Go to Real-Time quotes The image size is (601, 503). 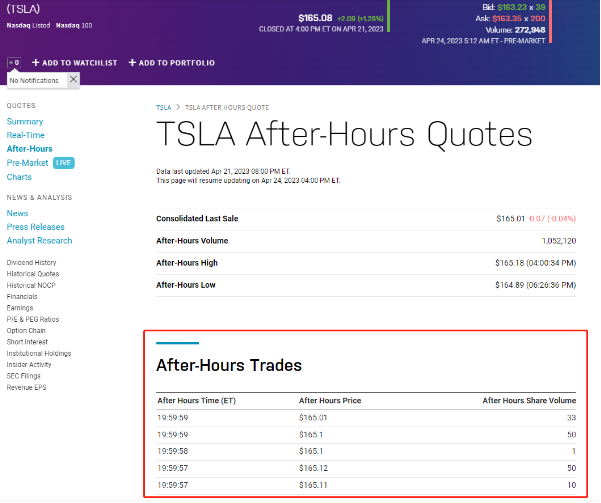[x=25, y=134]
